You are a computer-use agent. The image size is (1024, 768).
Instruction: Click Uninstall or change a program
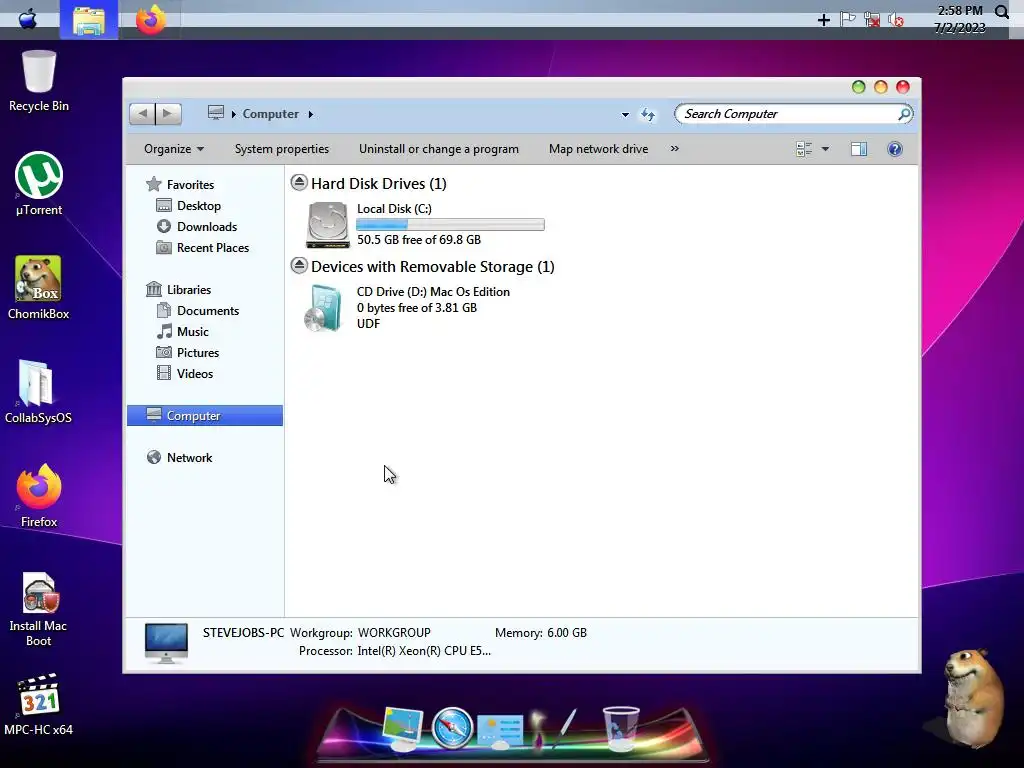439,149
